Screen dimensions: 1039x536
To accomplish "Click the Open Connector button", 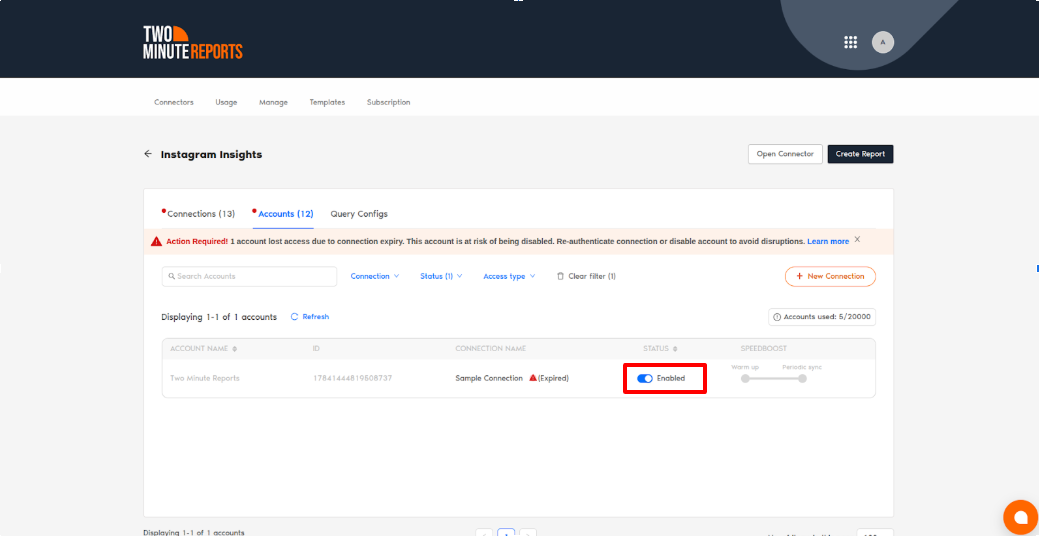I will (x=785, y=154).
